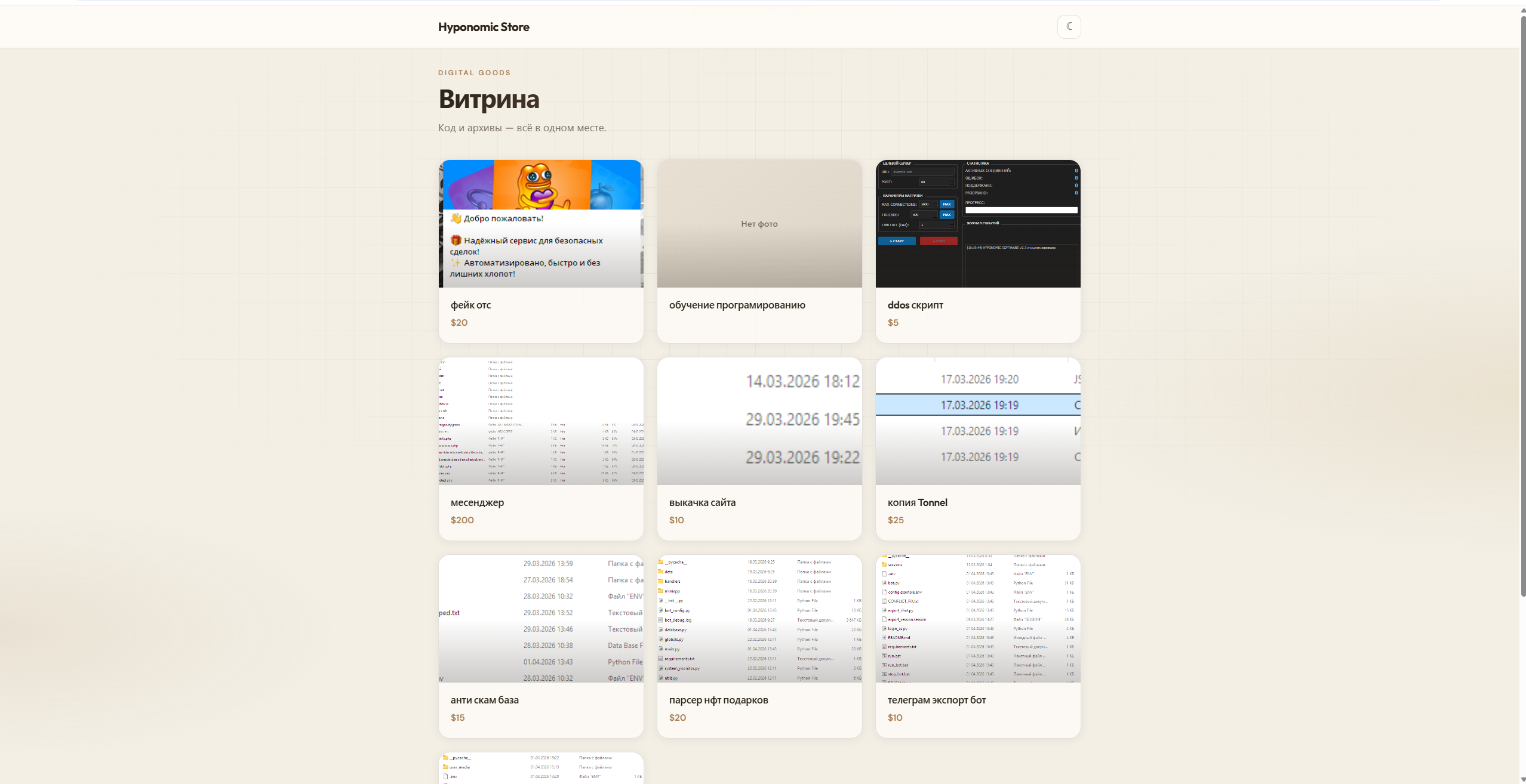Viewport: 1526px width, 784px height.
Task: Click the $5 price under ddos скрипт
Action: coord(893,323)
